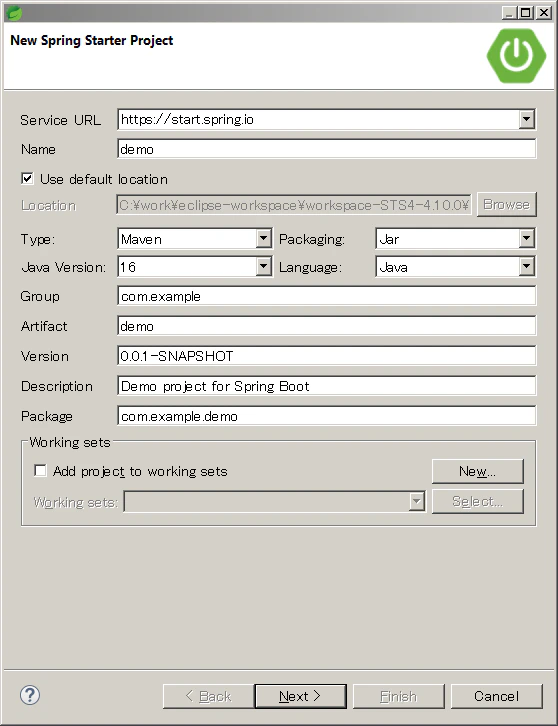Click into the Artifact text field

(326, 326)
